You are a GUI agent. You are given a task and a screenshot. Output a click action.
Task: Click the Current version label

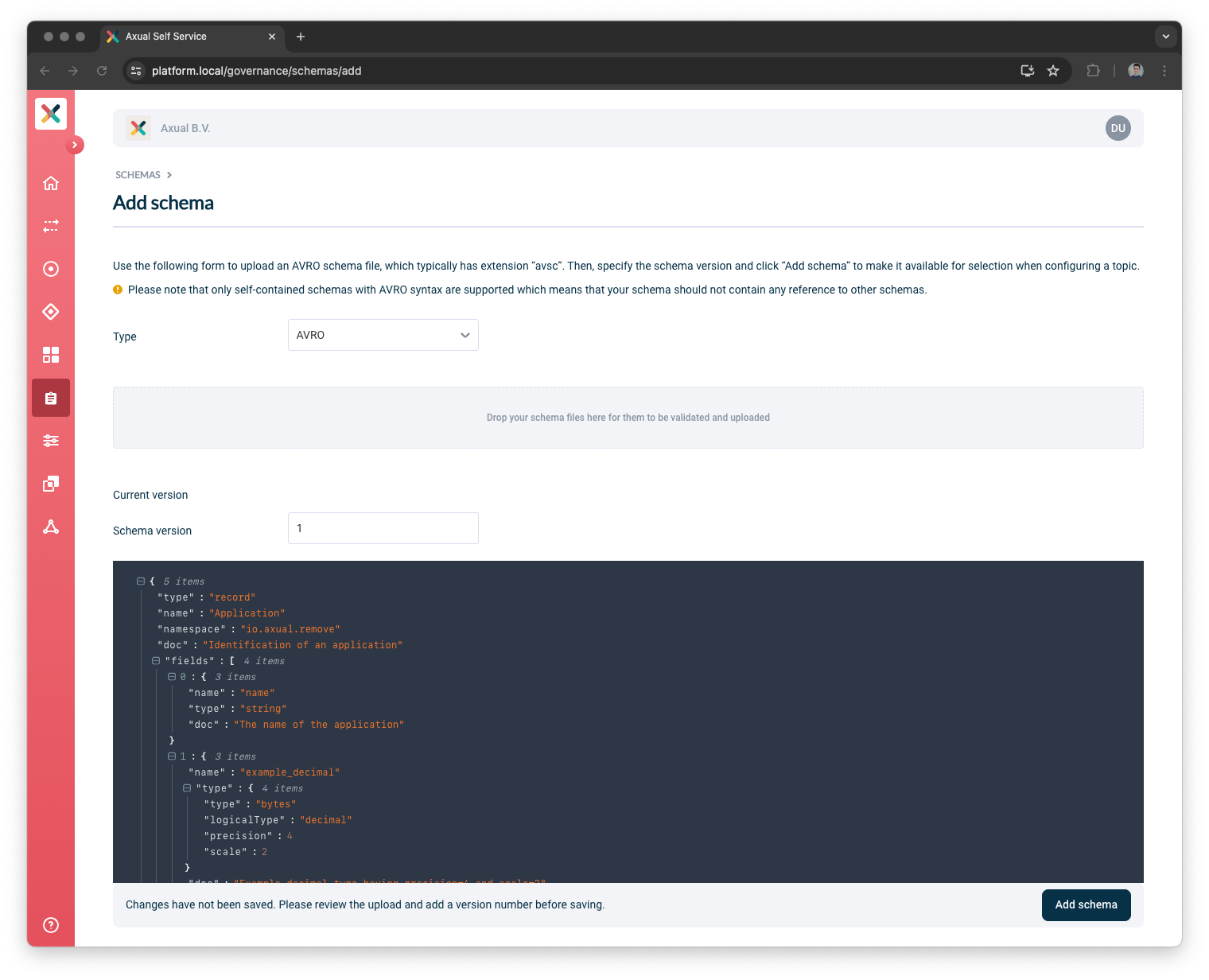pos(150,495)
